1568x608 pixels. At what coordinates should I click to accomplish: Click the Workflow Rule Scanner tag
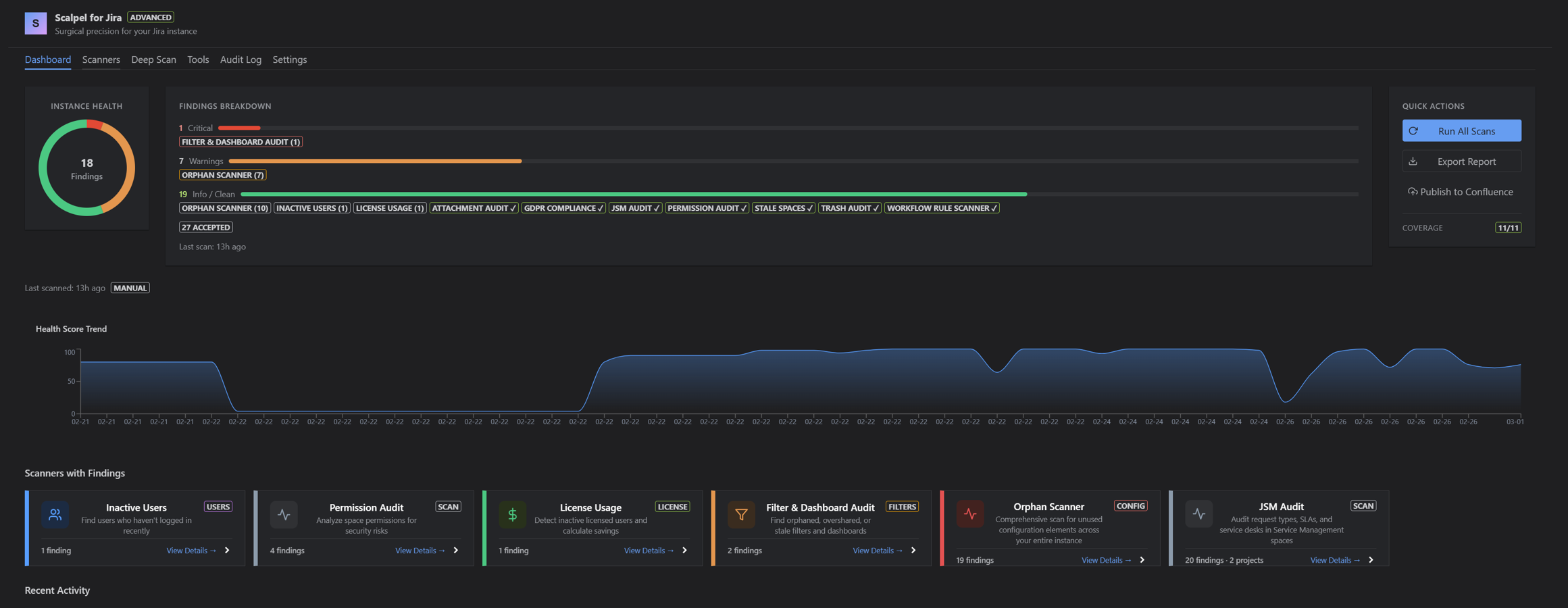point(942,208)
